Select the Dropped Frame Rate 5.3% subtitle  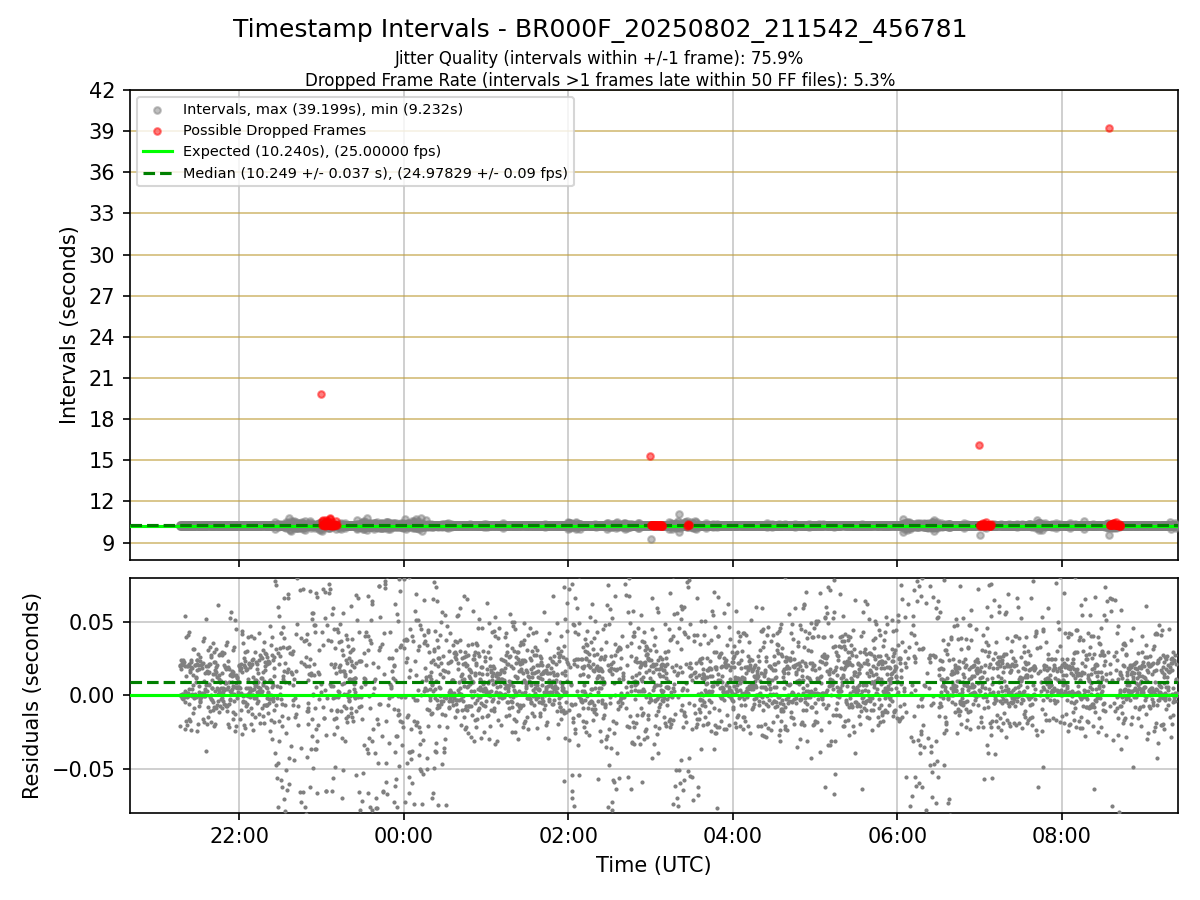(599, 79)
